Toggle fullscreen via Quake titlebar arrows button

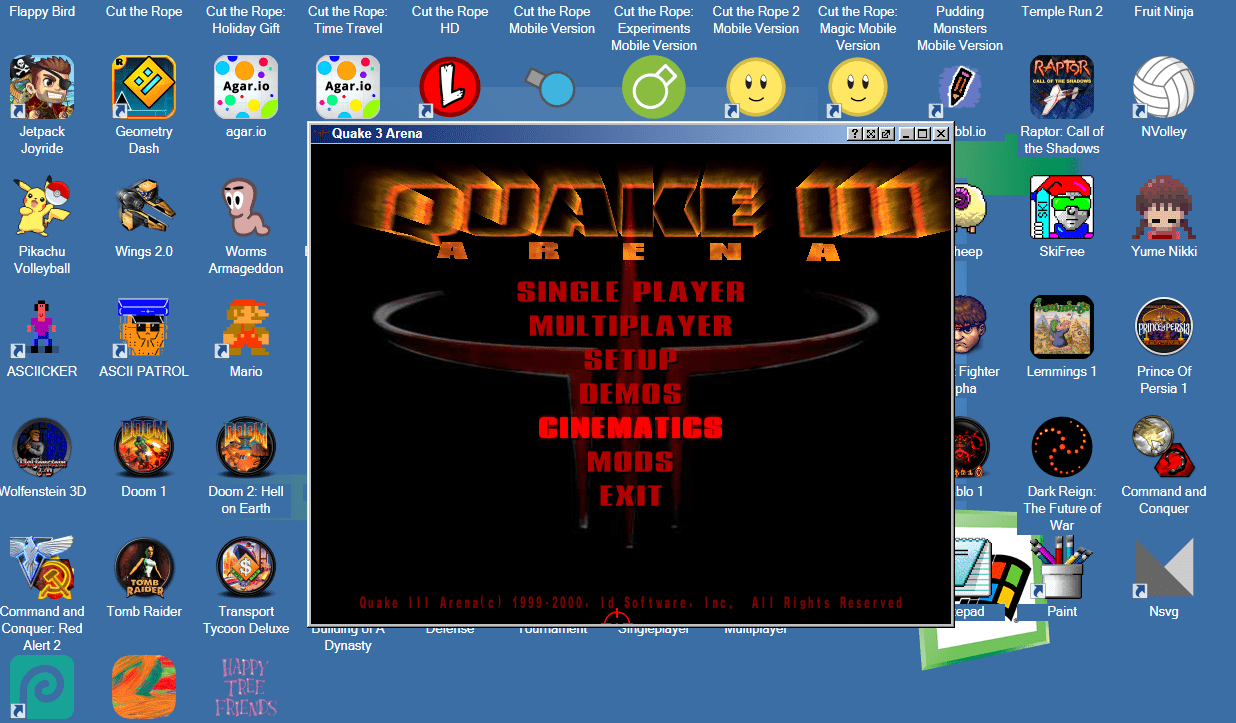click(870, 133)
